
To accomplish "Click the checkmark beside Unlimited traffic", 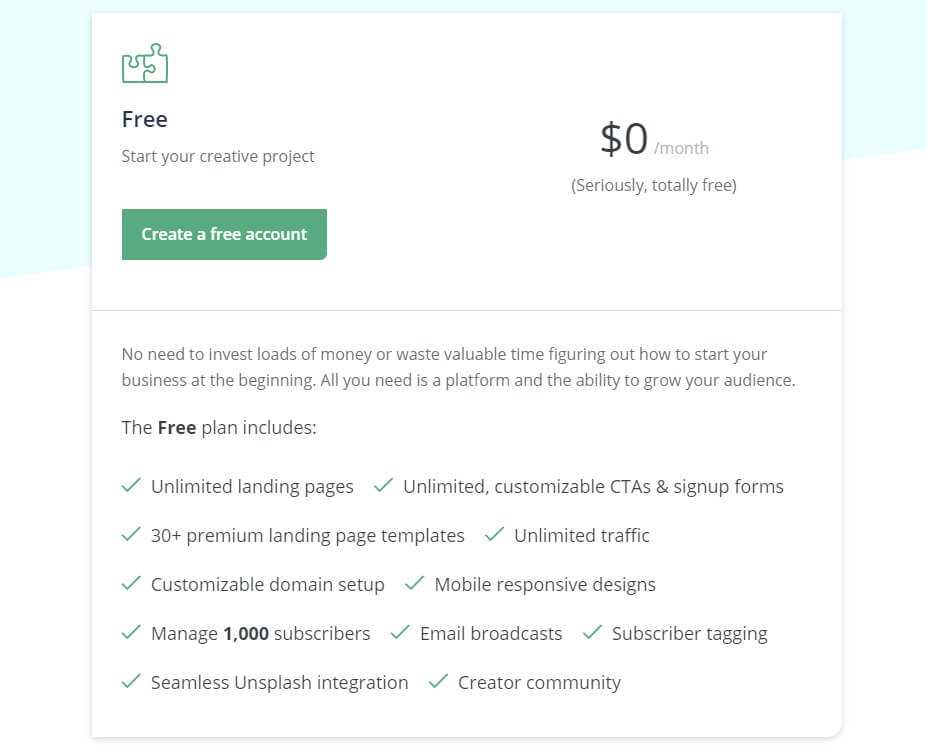I will pyautogui.click(x=494, y=534).
